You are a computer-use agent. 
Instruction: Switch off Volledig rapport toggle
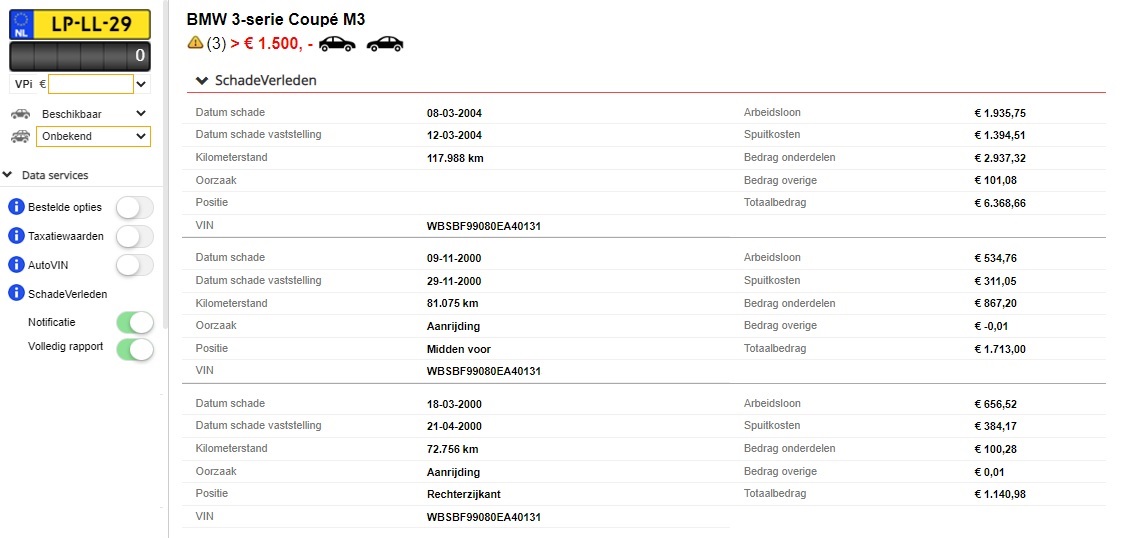point(135,349)
